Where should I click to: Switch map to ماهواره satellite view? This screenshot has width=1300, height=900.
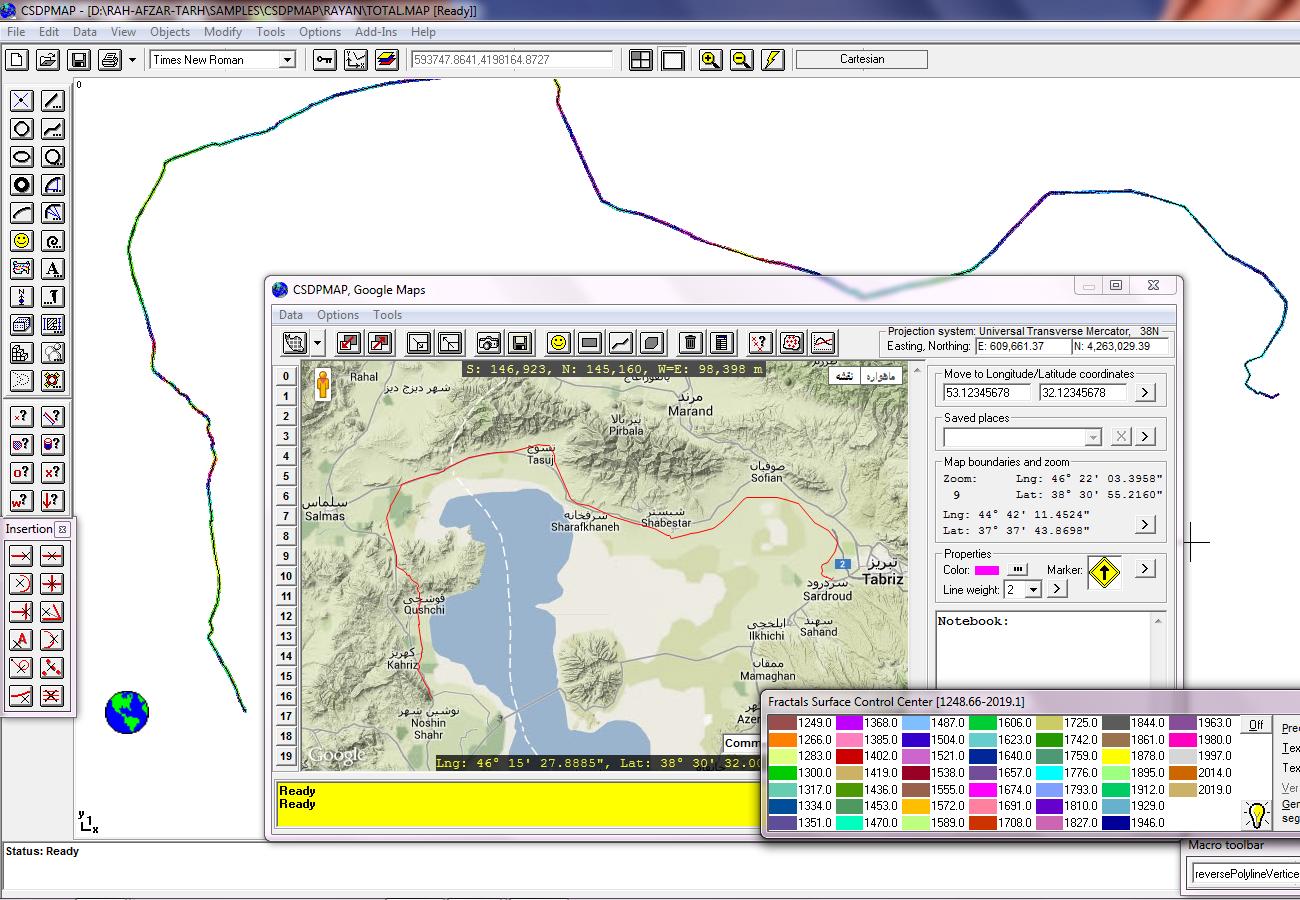coord(882,376)
